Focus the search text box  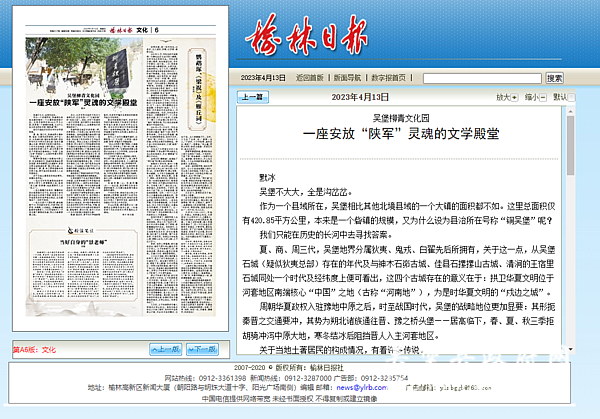[x=482, y=78]
